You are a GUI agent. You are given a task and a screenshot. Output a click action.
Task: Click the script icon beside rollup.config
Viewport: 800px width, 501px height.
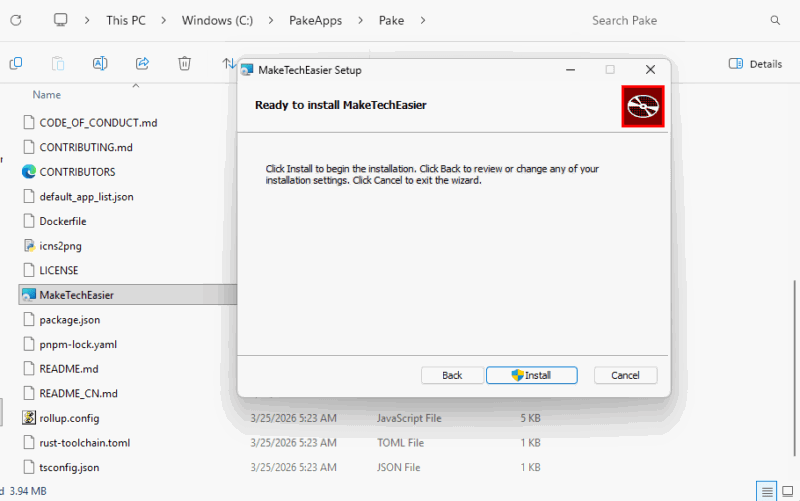coord(29,418)
